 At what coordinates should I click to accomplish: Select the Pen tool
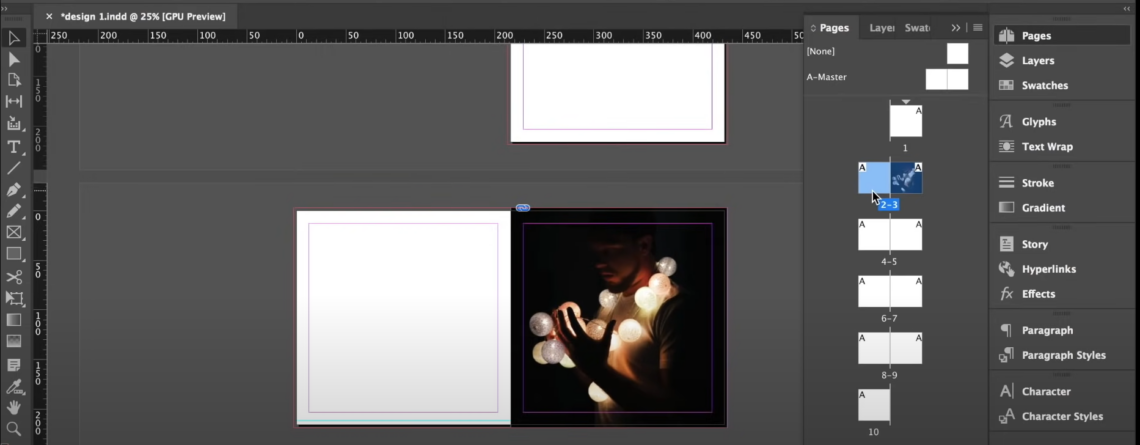tap(14, 190)
